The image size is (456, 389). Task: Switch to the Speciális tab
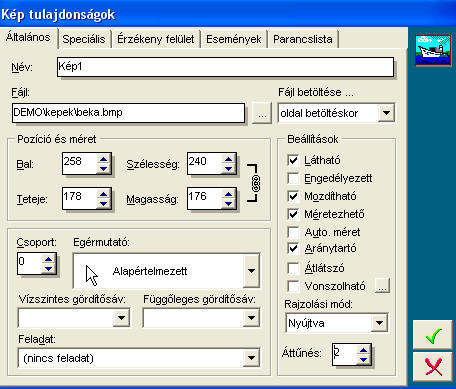point(84,39)
